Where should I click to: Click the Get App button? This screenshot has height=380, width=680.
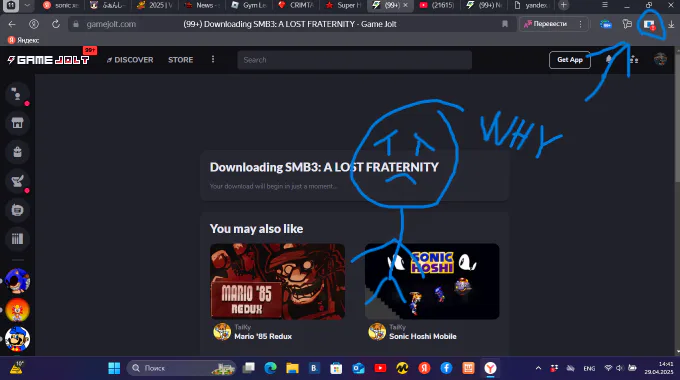570,60
